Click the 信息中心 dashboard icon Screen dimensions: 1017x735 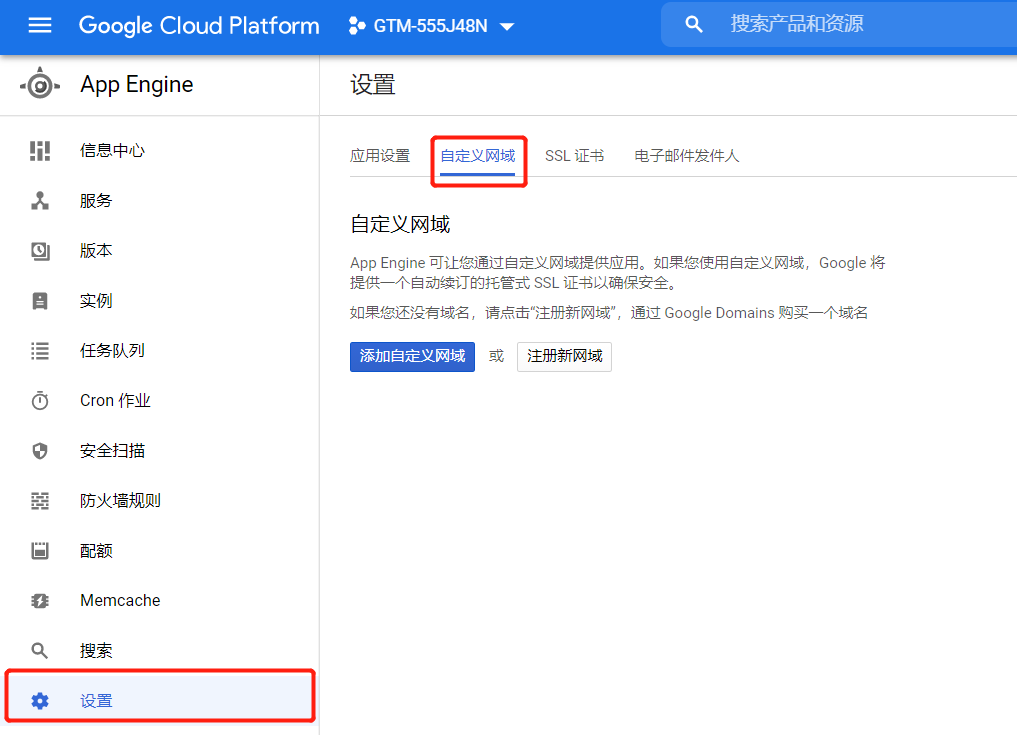click(40, 151)
